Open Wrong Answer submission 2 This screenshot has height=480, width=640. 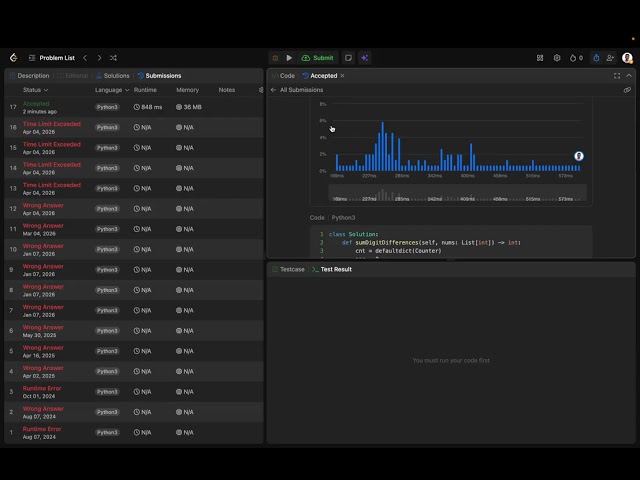point(133,412)
